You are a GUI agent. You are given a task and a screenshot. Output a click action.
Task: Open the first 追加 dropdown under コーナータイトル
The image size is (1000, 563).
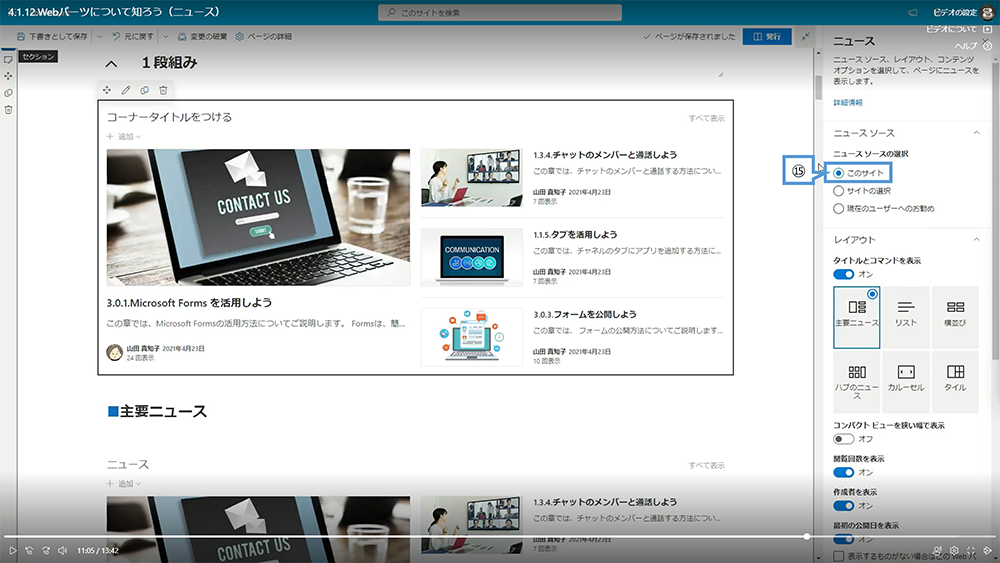tap(124, 136)
